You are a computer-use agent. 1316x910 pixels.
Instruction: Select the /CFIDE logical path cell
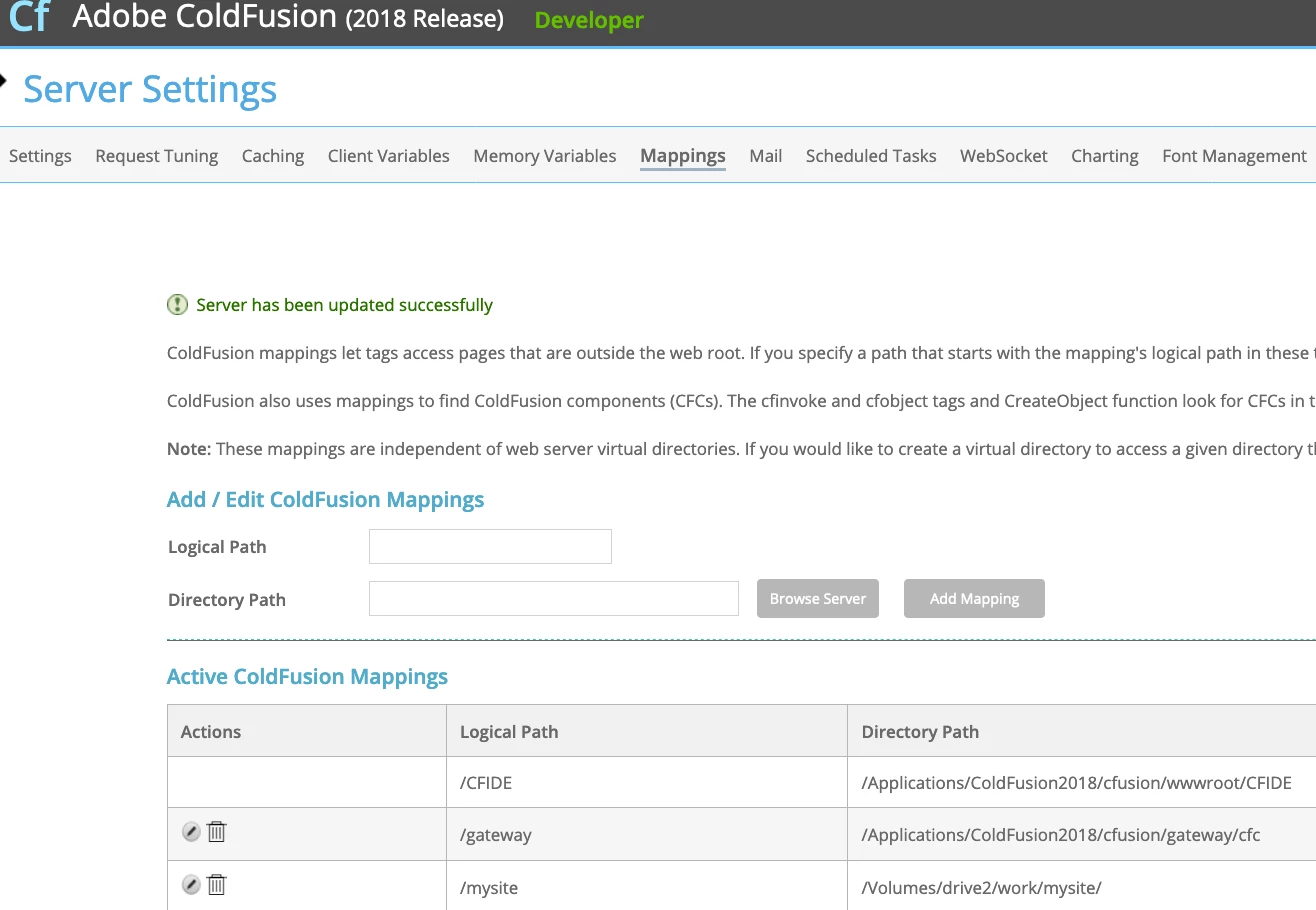(x=647, y=783)
